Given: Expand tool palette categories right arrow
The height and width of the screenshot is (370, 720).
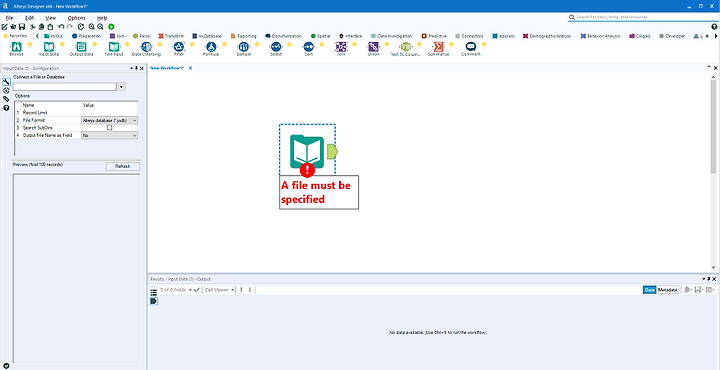Looking at the screenshot, I should [x=716, y=36].
